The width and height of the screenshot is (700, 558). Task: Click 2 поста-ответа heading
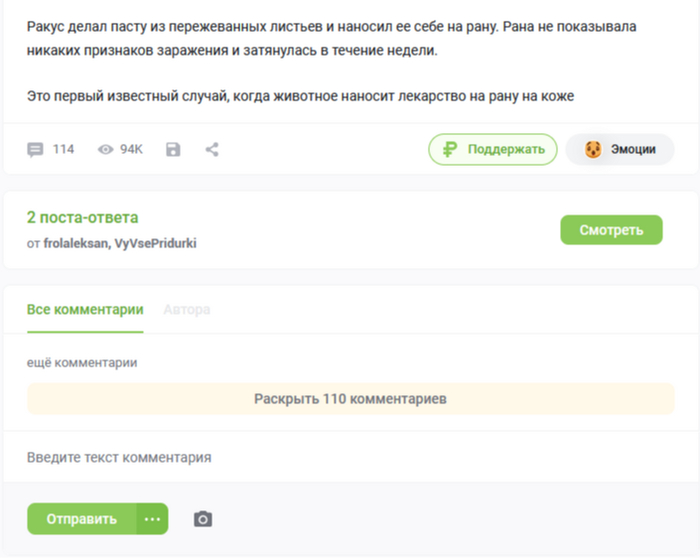click(x=83, y=217)
